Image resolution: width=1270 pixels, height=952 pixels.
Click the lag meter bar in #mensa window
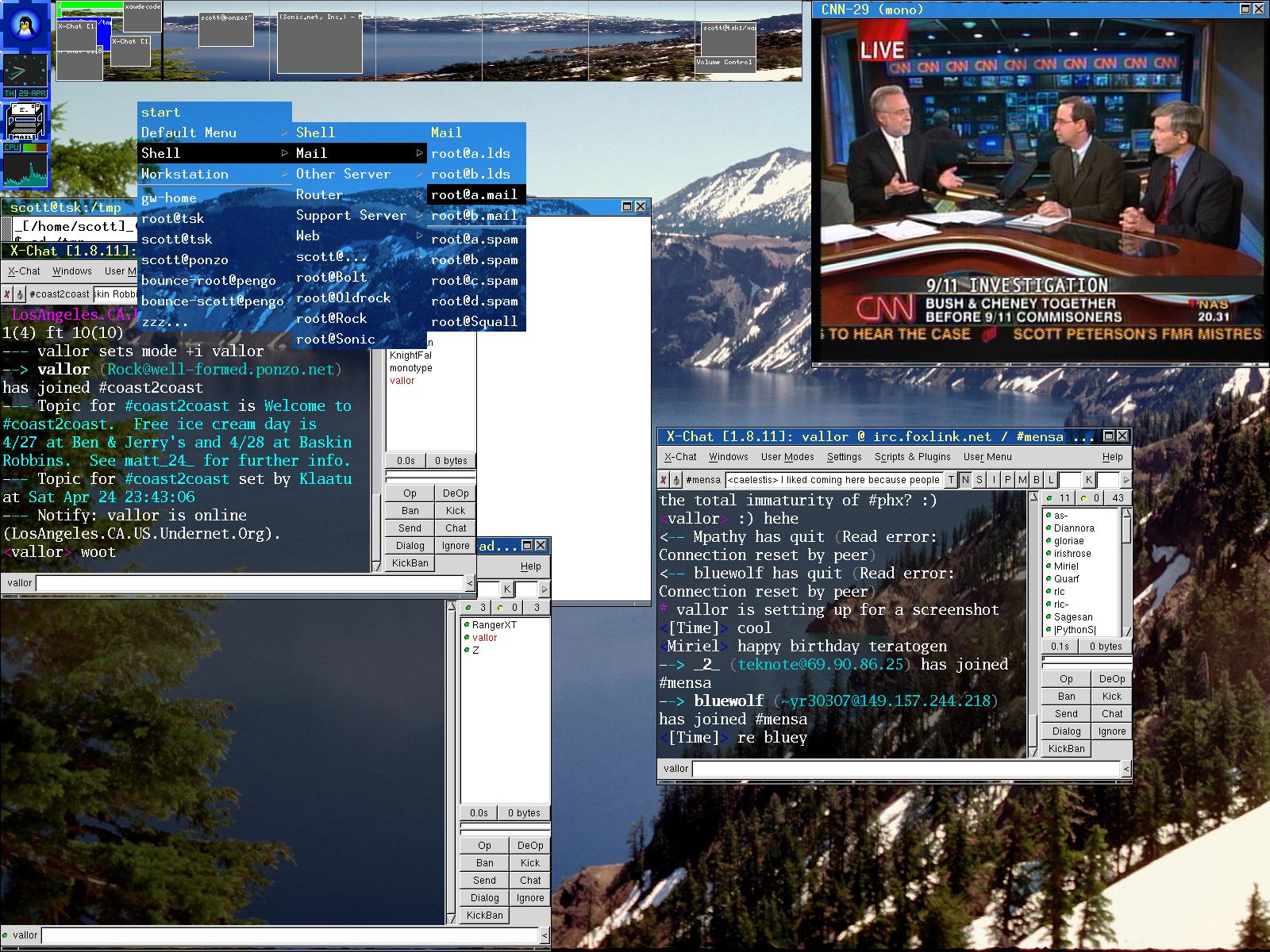(1086, 661)
